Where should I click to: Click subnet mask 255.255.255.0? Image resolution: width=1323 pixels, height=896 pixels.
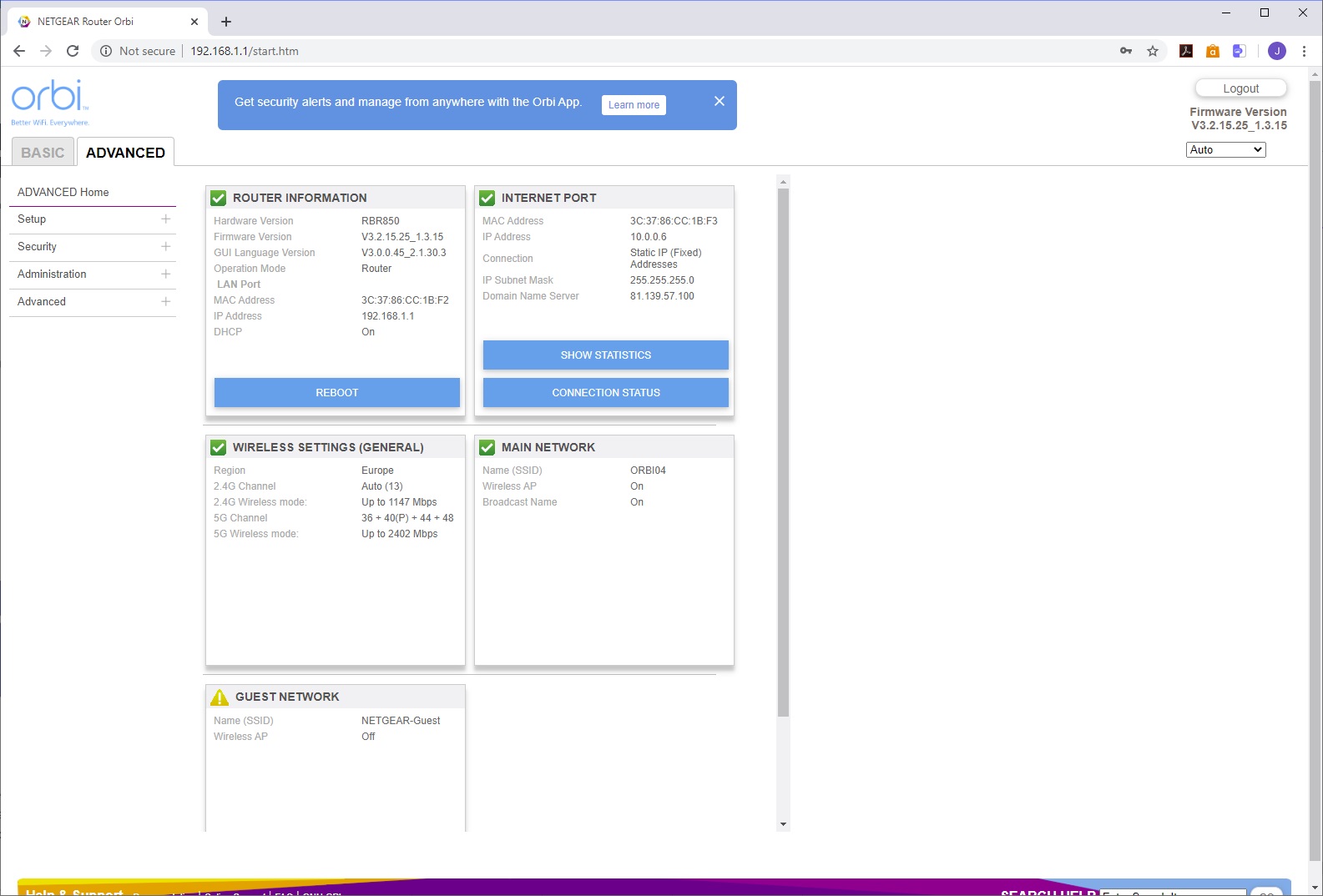tap(662, 280)
